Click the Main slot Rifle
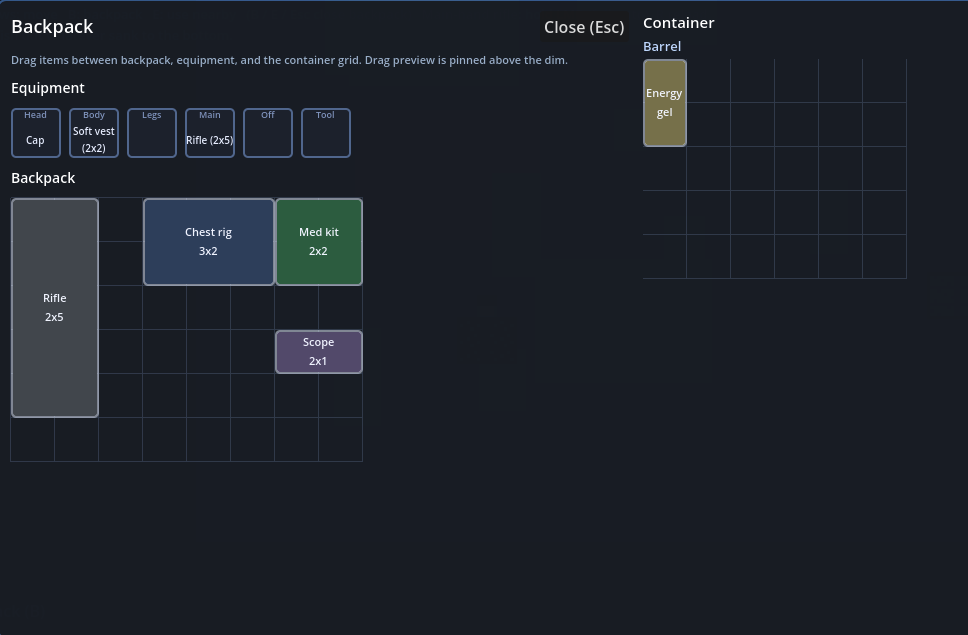The height and width of the screenshot is (635, 968). (210, 133)
